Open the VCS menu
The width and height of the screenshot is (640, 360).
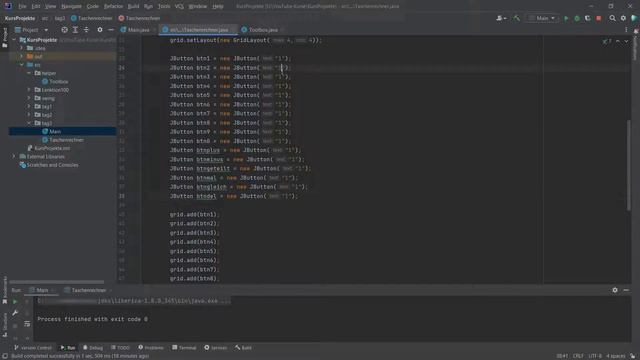[x=179, y=7]
